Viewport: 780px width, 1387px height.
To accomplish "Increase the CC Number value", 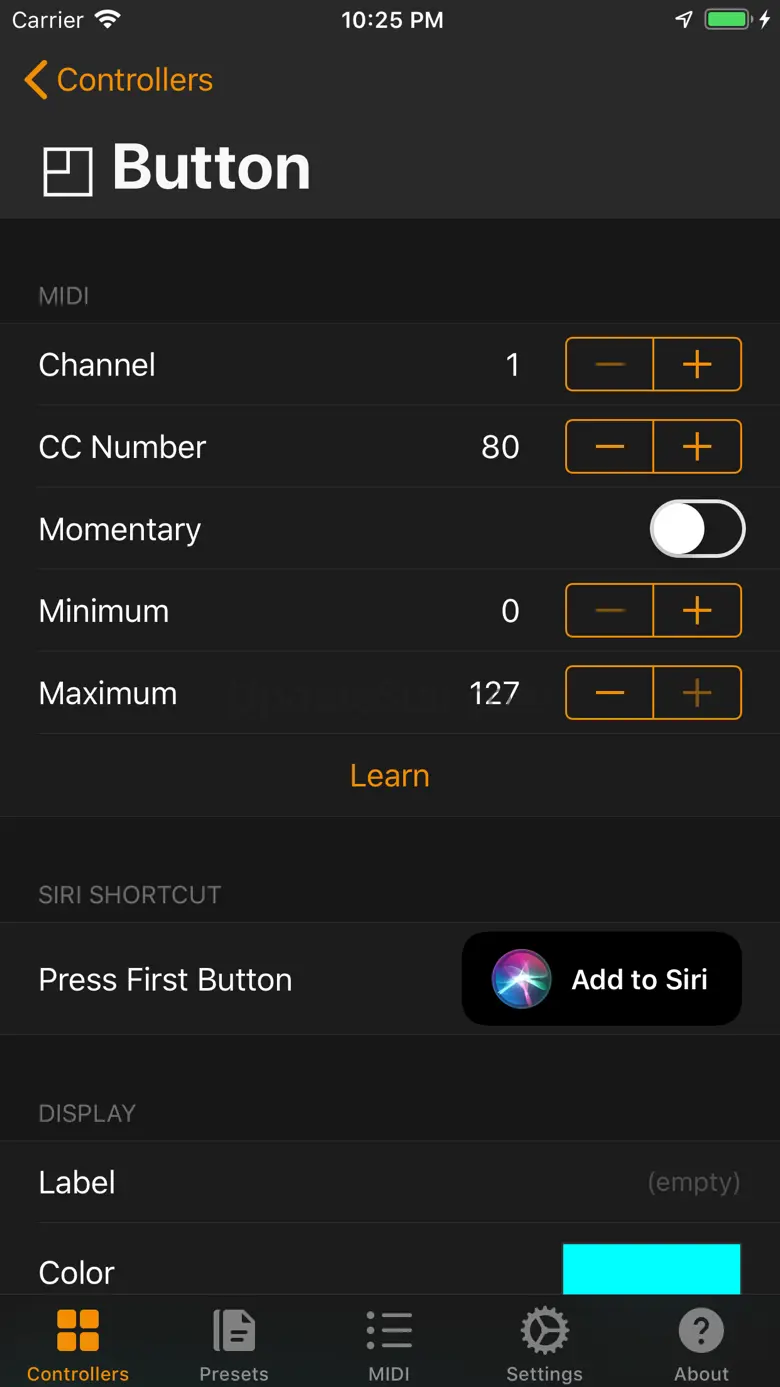I will [x=697, y=446].
